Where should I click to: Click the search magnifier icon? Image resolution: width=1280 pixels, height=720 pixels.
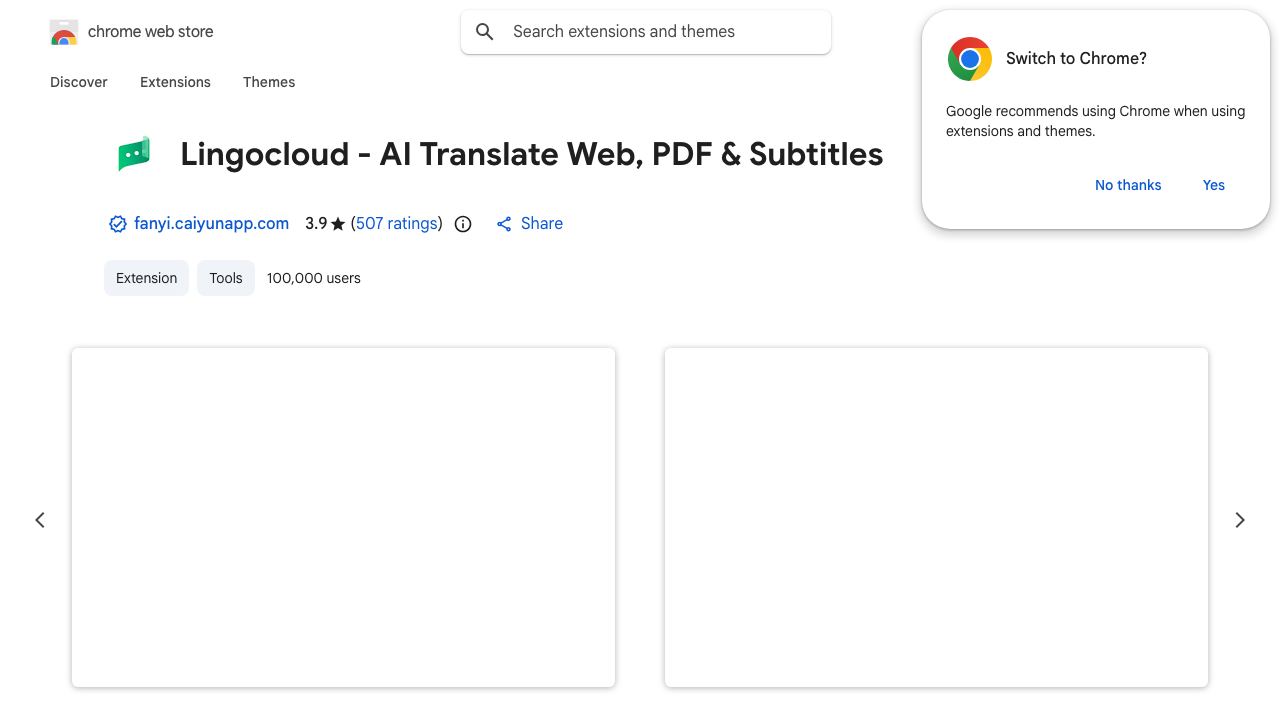click(x=485, y=32)
